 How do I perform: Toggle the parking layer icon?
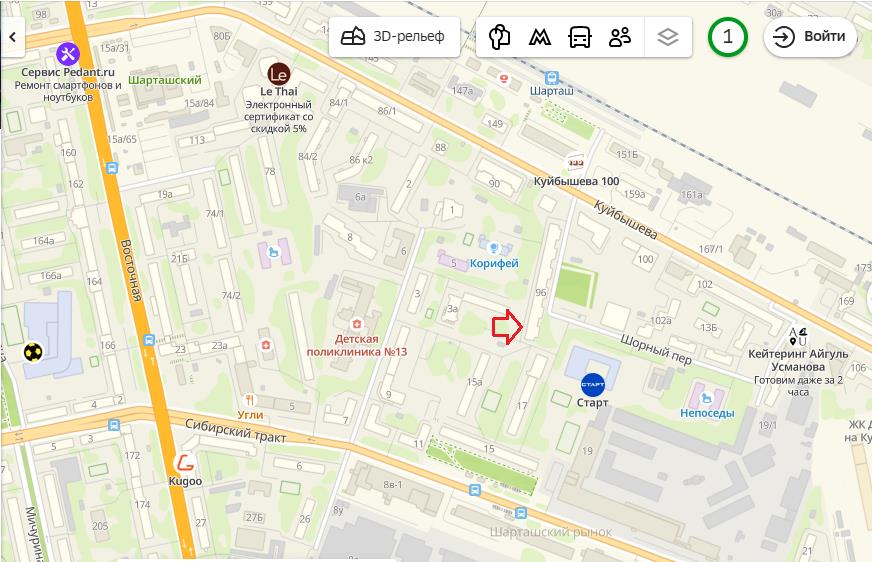click(x=499, y=37)
